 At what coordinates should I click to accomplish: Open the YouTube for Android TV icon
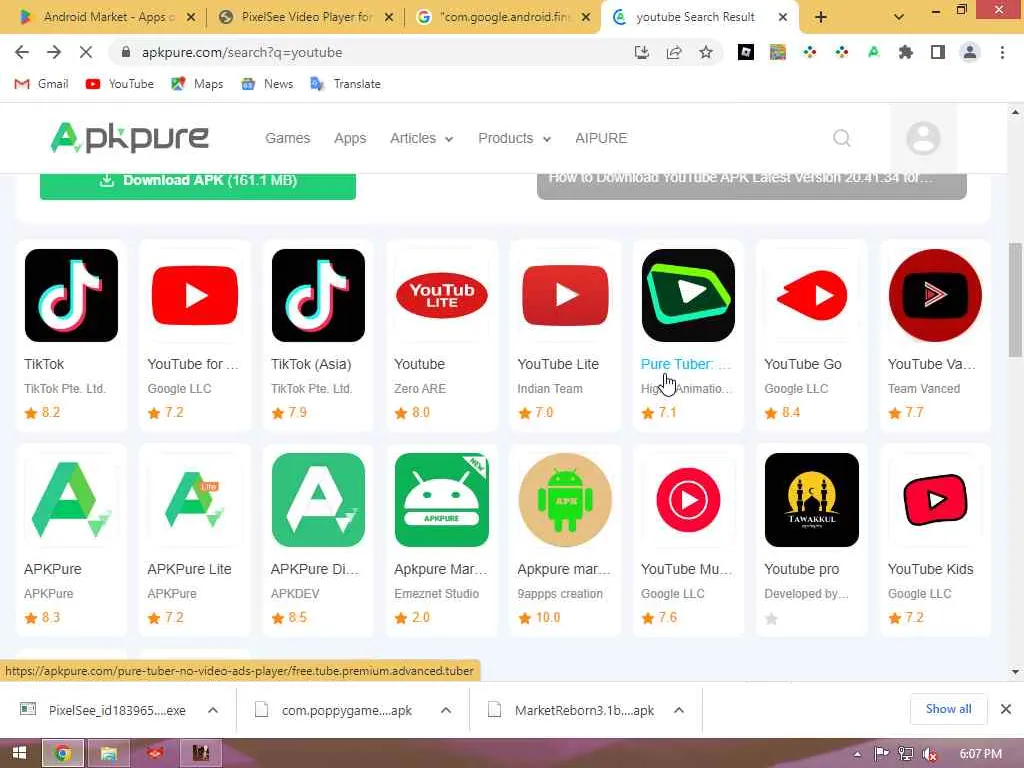coord(195,295)
